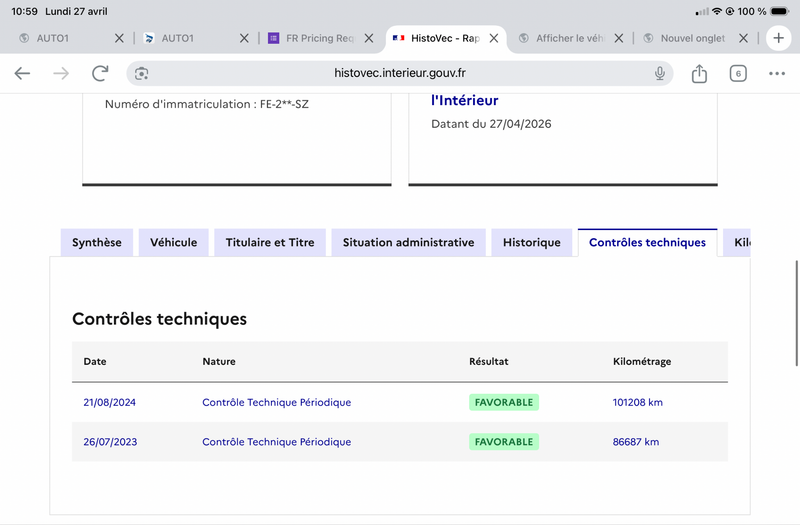This screenshot has width=800, height=525.
Task: Open the three-dot browser menu
Action: point(777,73)
